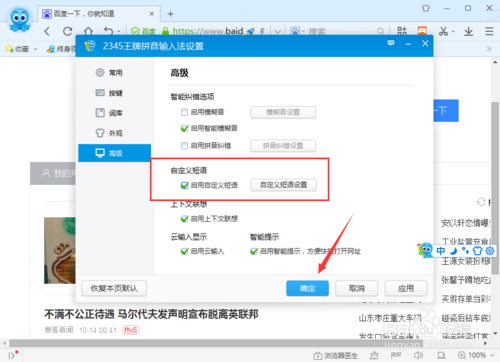Click the scissors screenshot tool icon
Viewport: 500px width, 362px height.
tap(443, 31)
